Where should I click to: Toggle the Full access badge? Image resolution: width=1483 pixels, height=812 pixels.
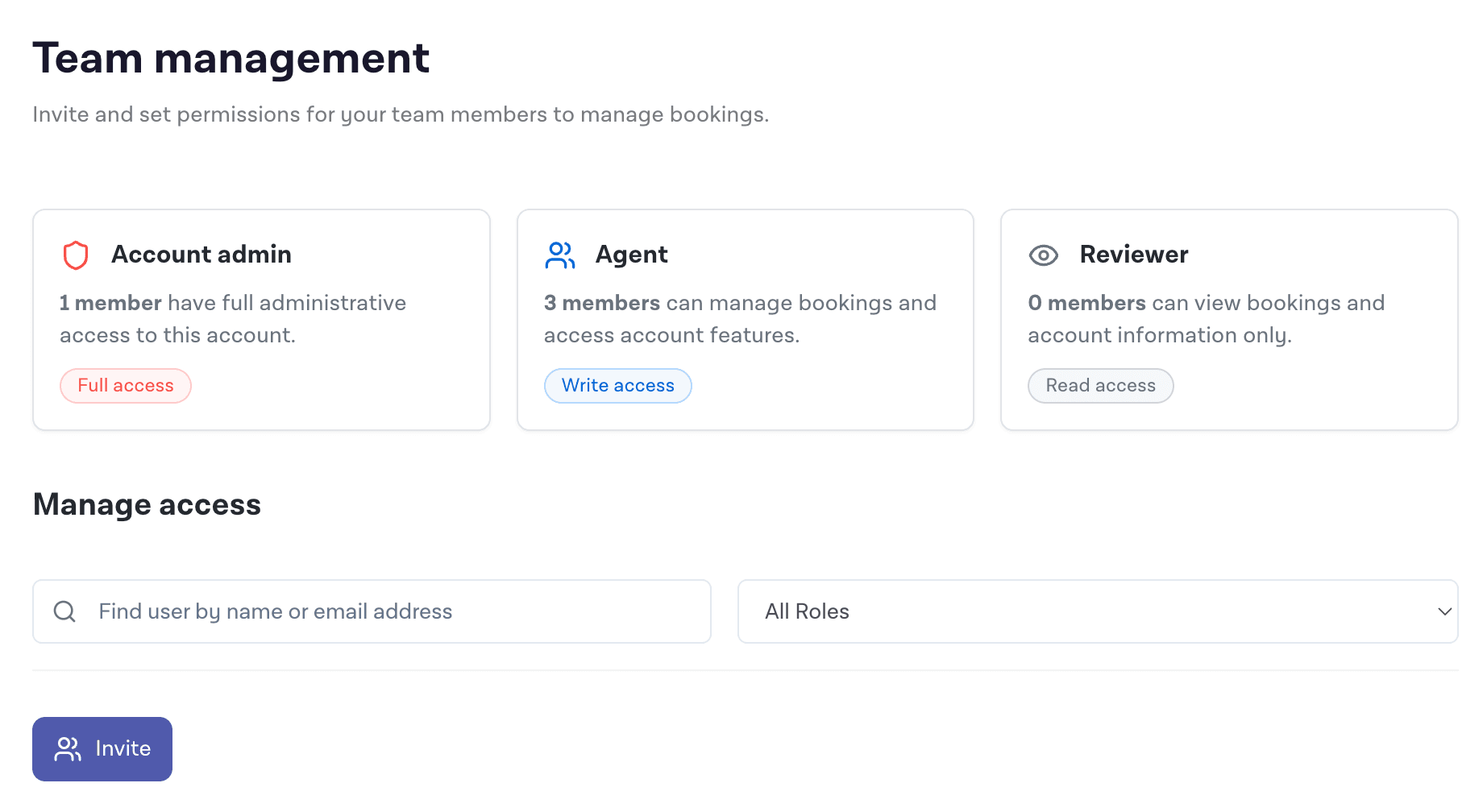[x=125, y=385]
